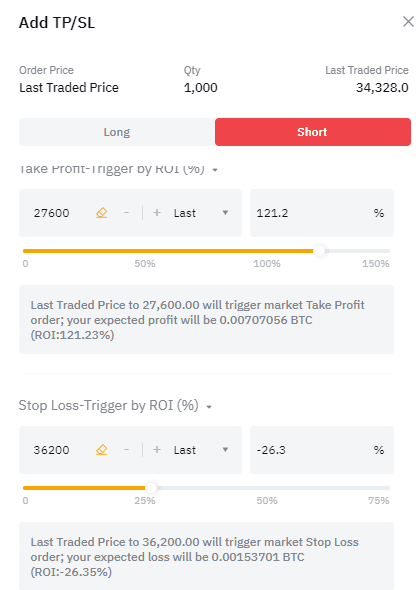The width and height of the screenshot is (416, 590).
Task: Click the take profit slider handle
Action: click(x=319, y=251)
